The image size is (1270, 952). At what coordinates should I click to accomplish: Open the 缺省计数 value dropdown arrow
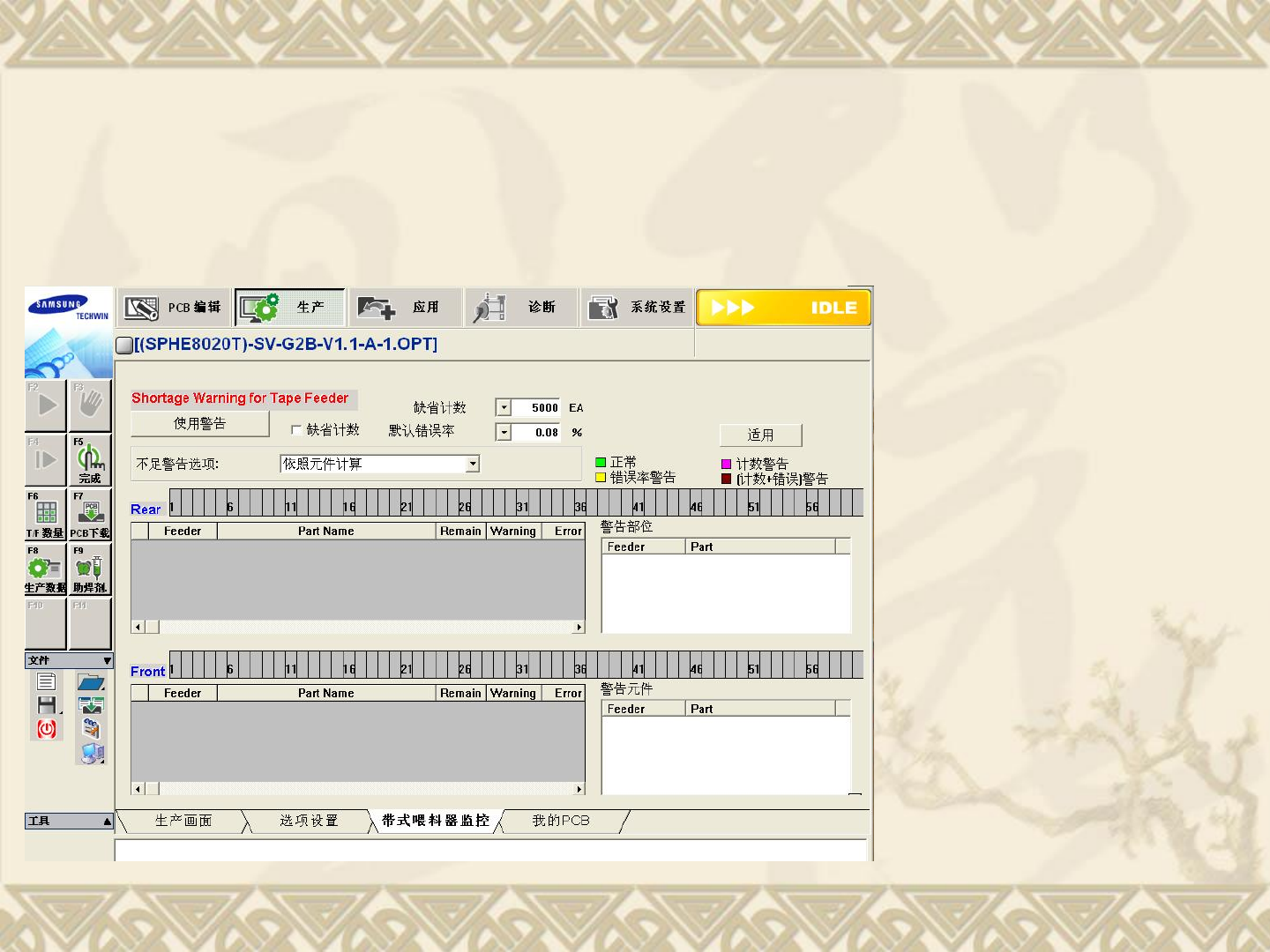(504, 407)
